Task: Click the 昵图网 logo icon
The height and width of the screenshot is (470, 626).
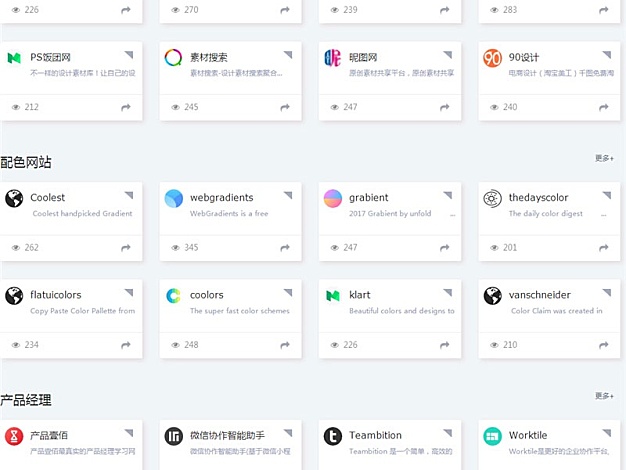Action: point(333,58)
